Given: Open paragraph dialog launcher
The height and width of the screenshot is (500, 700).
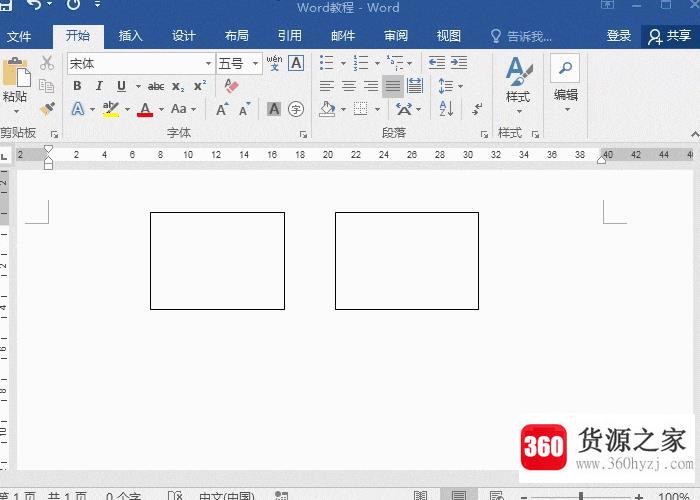Looking at the screenshot, I should pos(484,134).
